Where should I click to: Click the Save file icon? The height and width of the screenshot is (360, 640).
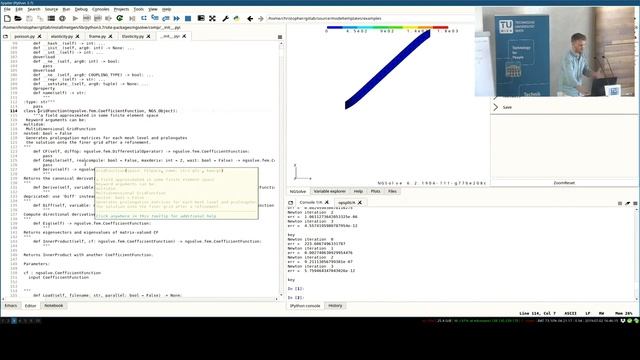pos(29,18)
